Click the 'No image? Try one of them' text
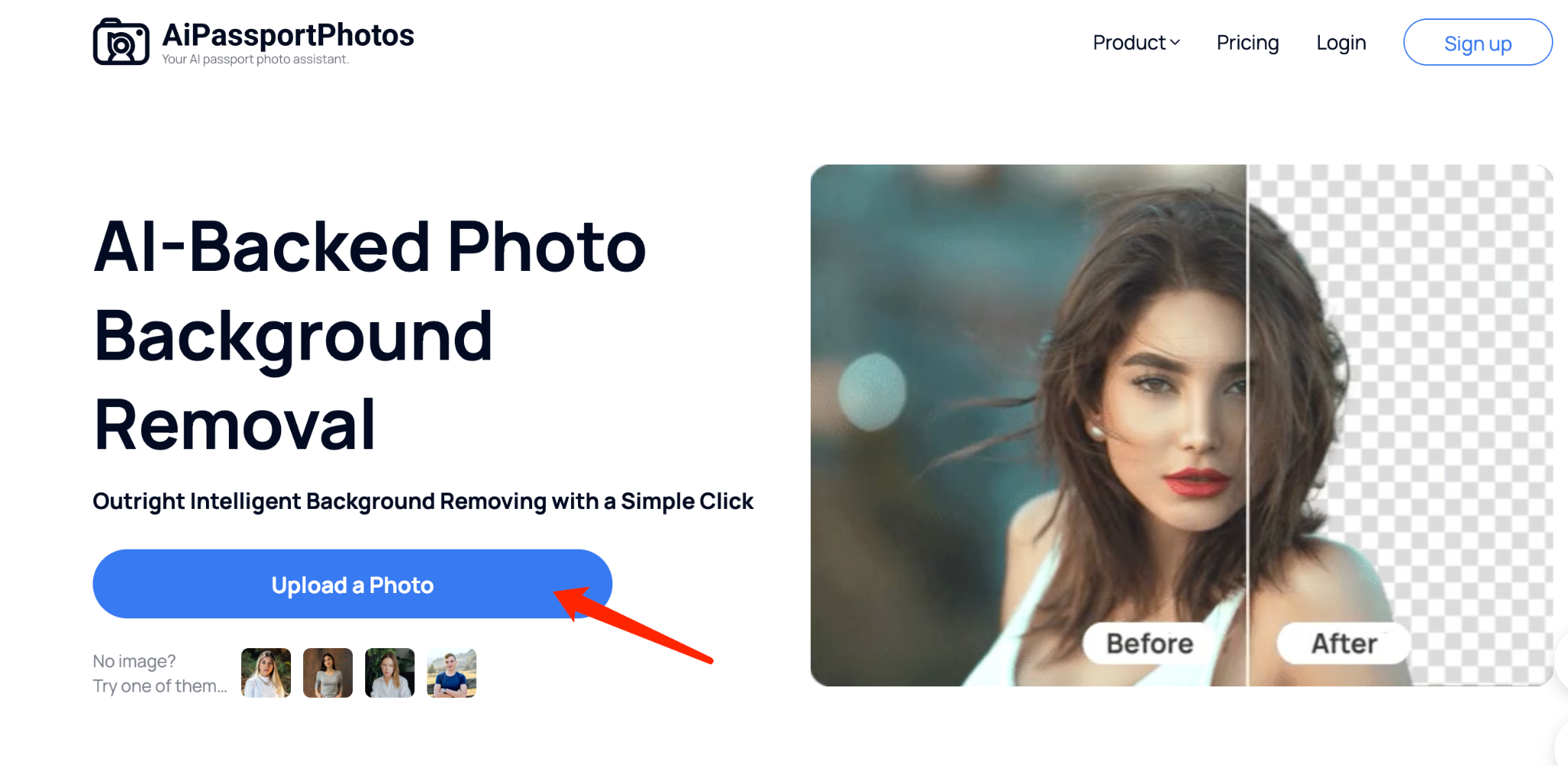The width and height of the screenshot is (1568, 766). [x=159, y=673]
